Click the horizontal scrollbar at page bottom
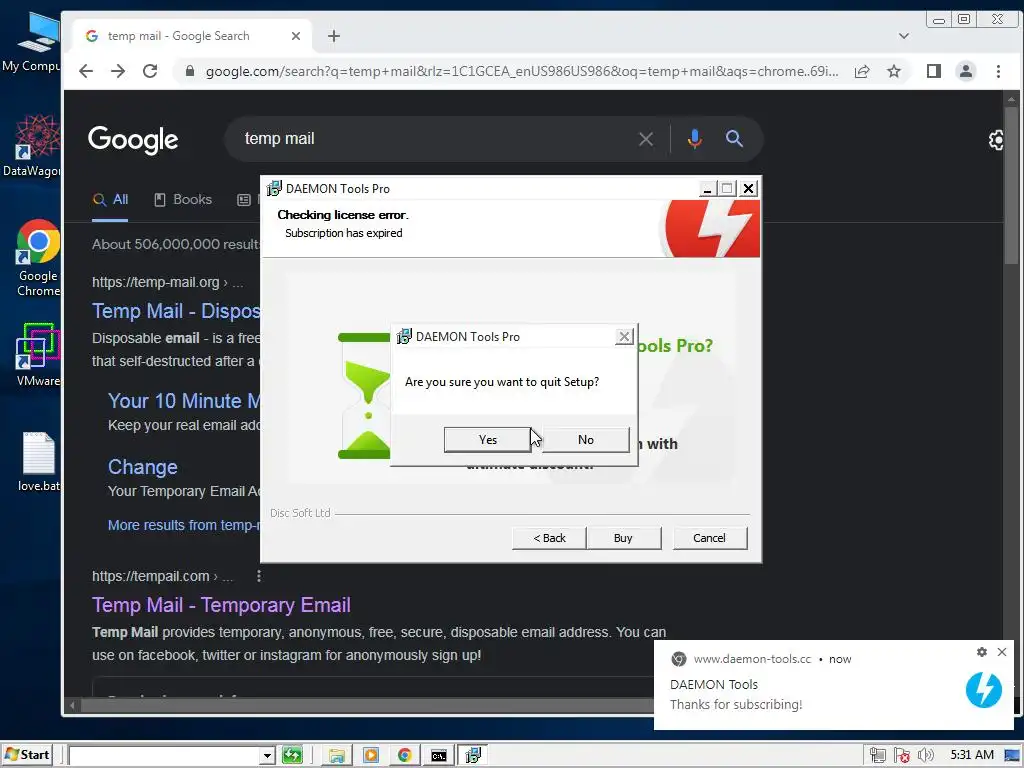 [x=366, y=705]
